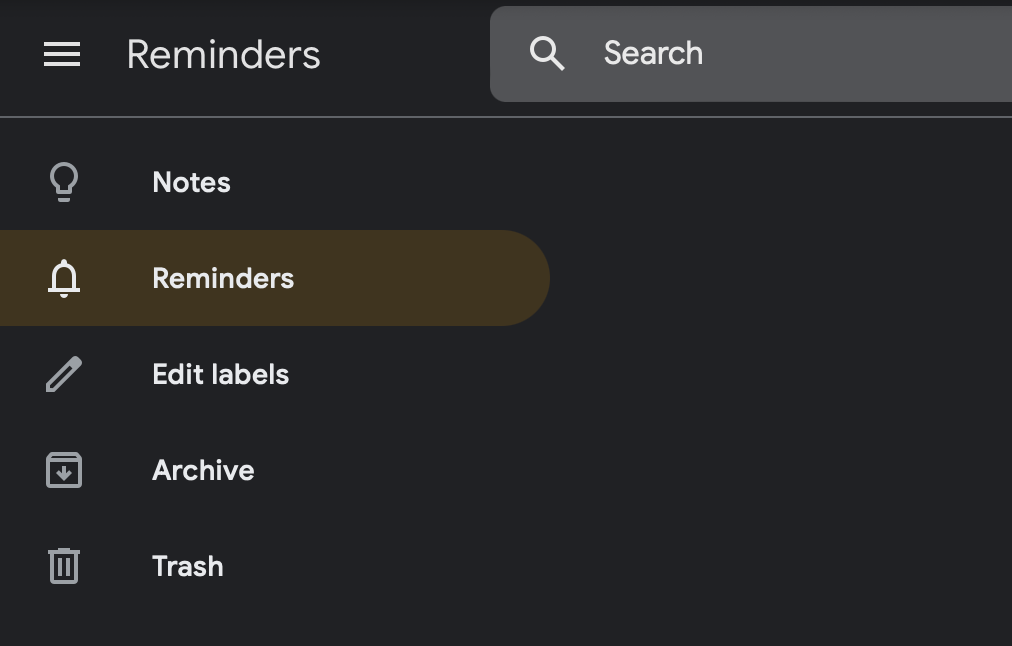Click the pencil Edit labels icon
This screenshot has width=1012, height=646.
click(64, 374)
